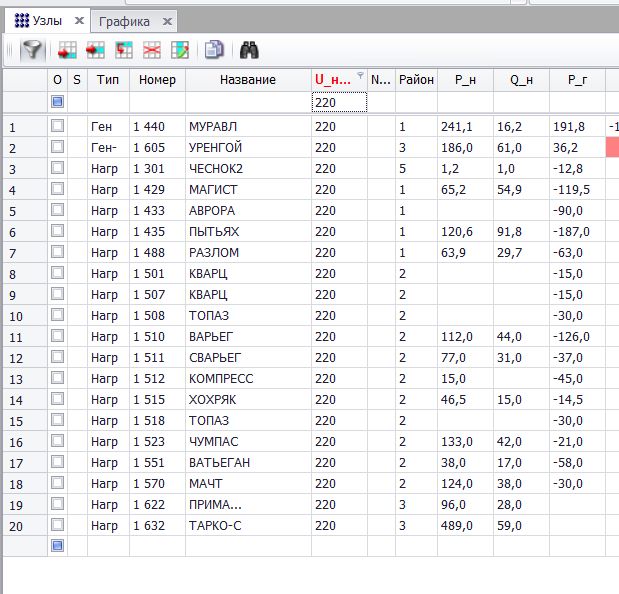Tick the checkbox in the ВАРЬЕГ row
This screenshot has width=619, height=594.
point(57,336)
